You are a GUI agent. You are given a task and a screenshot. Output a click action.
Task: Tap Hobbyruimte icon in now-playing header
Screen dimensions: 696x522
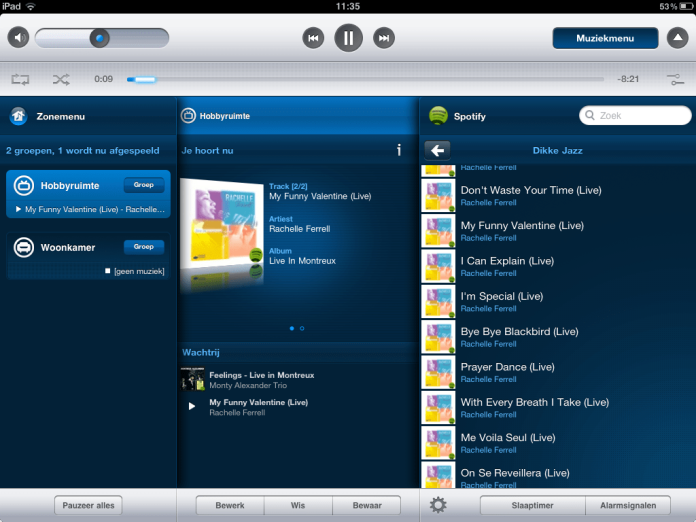[x=188, y=116]
